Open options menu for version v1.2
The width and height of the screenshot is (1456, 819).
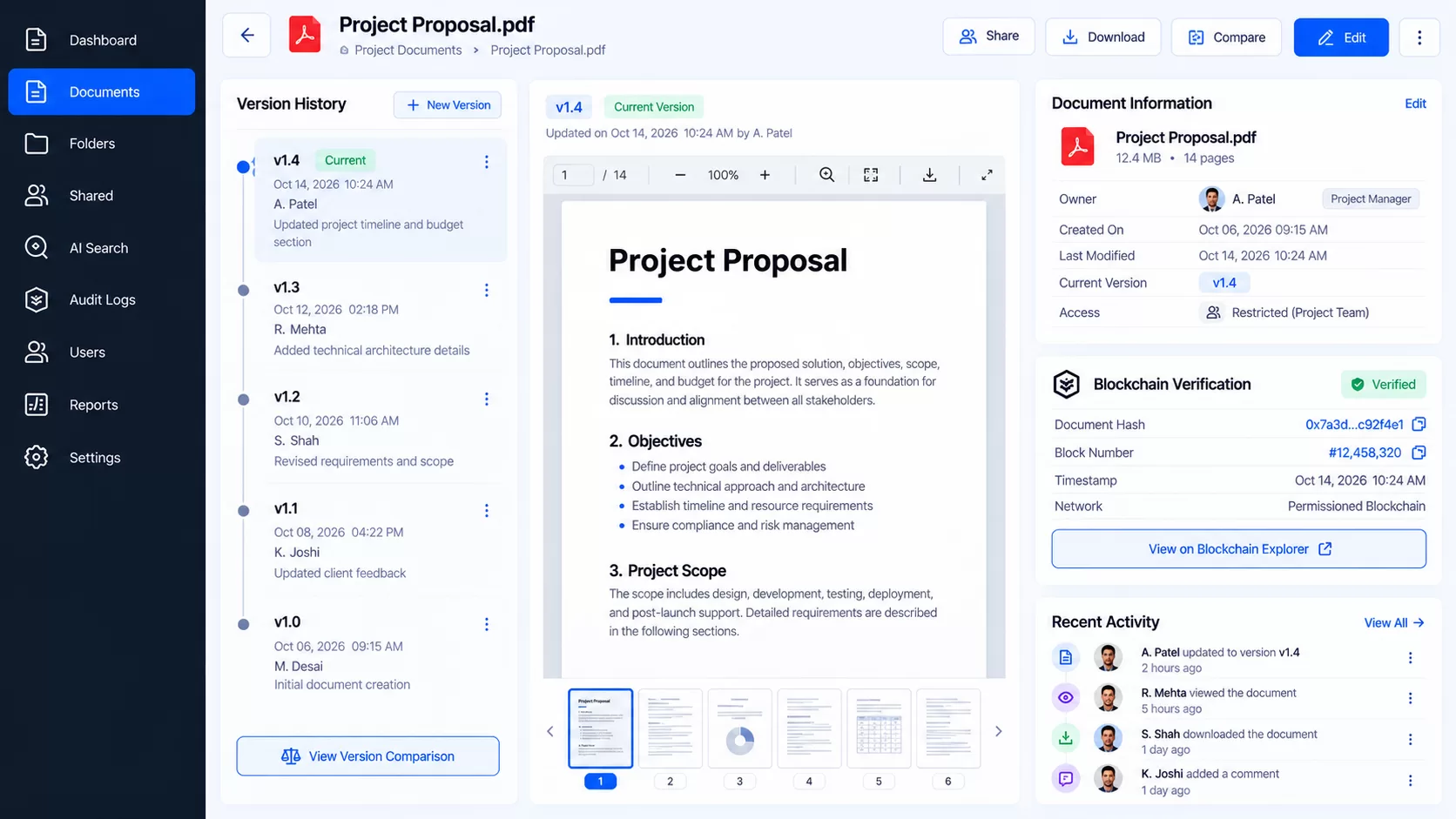click(486, 399)
